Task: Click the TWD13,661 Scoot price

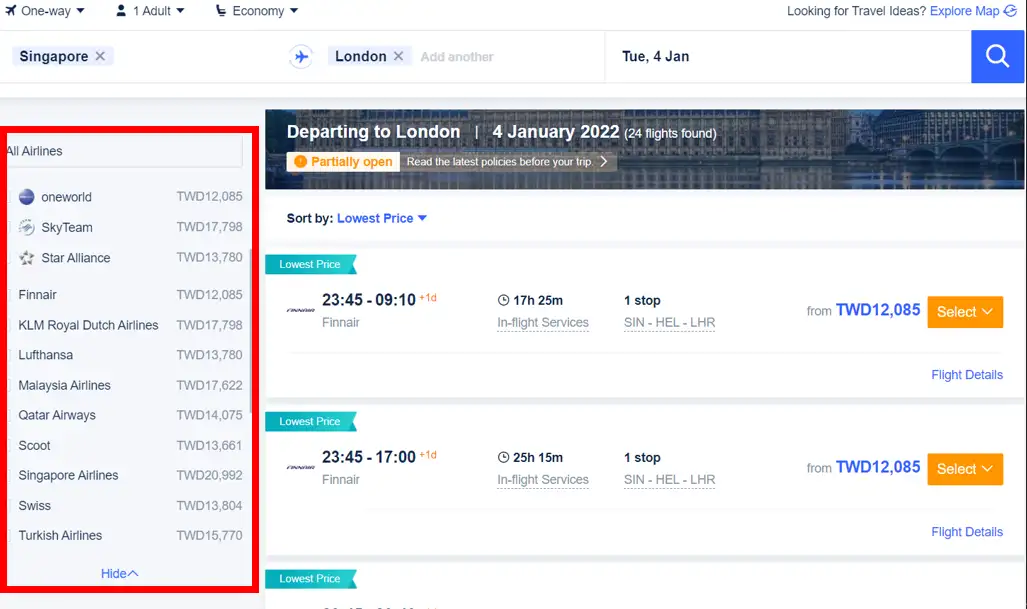Action: pos(210,445)
